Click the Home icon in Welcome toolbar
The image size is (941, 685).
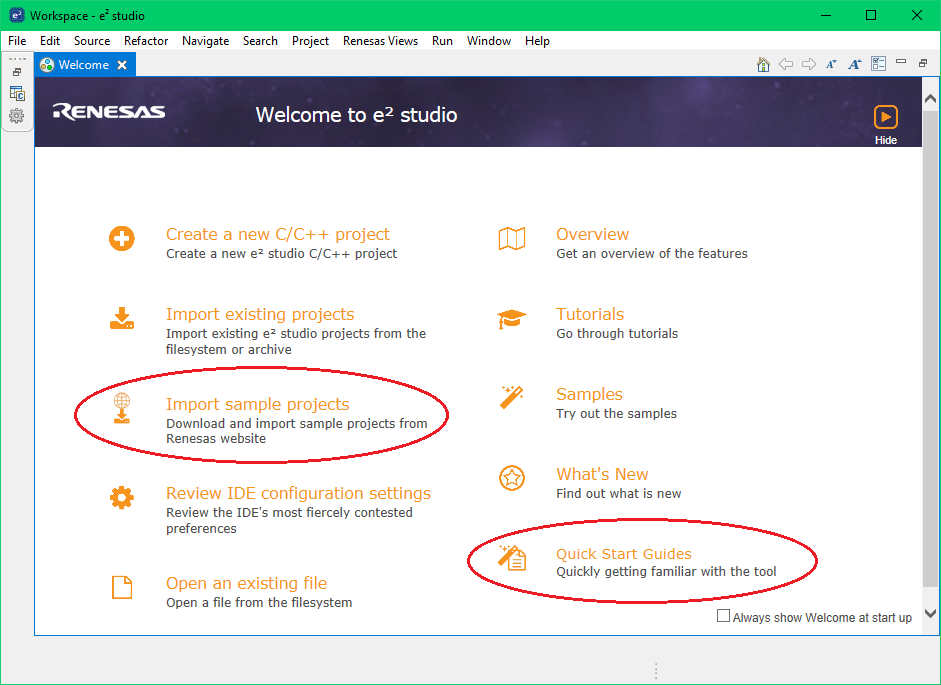[x=763, y=64]
